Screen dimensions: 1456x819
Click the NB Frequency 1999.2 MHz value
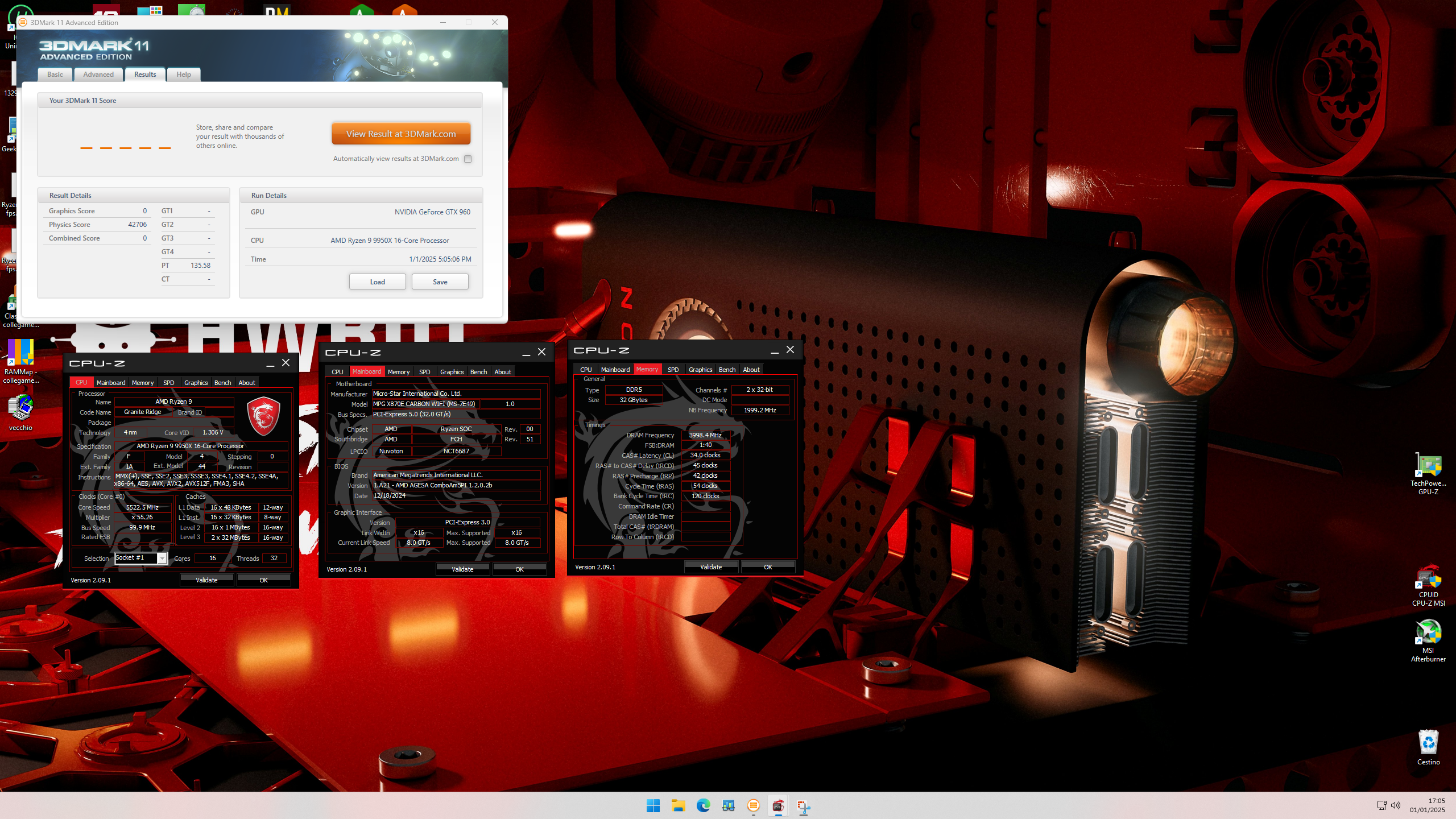[x=760, y=410]
